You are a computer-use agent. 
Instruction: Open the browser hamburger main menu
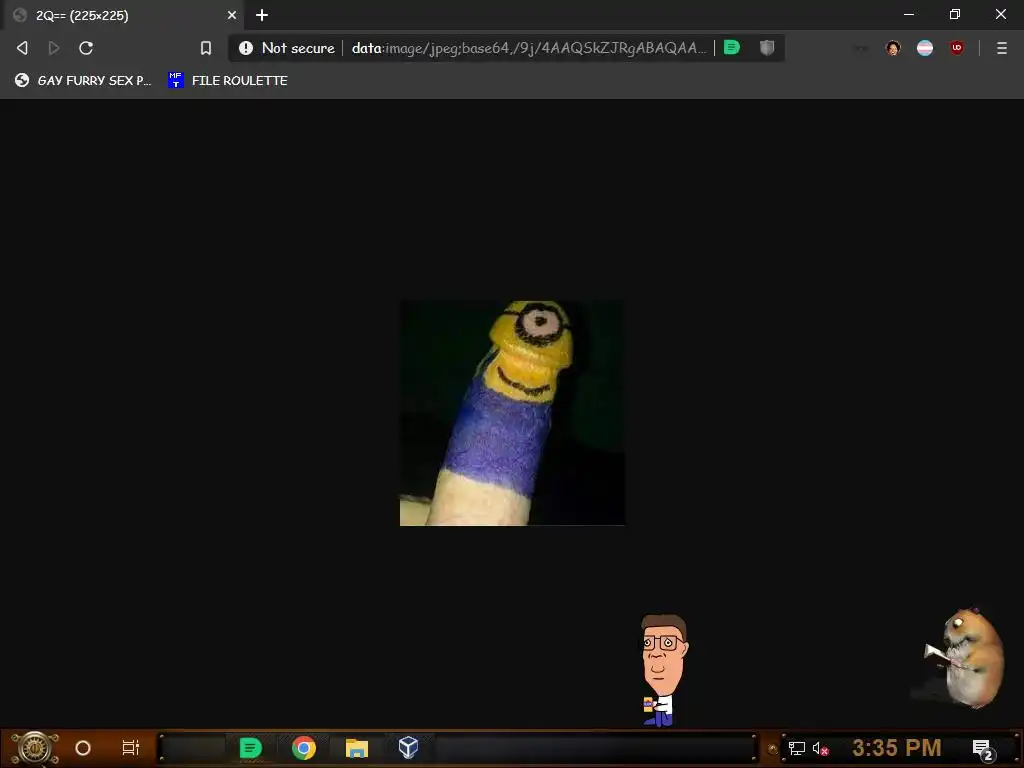[1002, 48]
